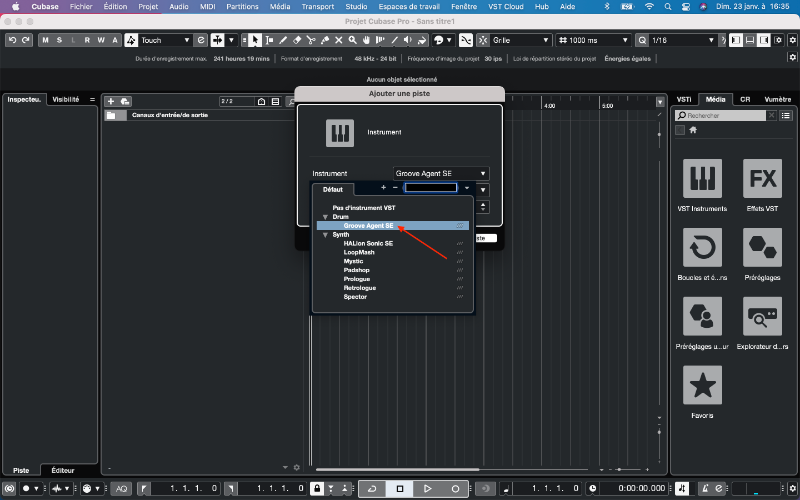
Task: Collapse the Synth category
Action: [325, 235]
